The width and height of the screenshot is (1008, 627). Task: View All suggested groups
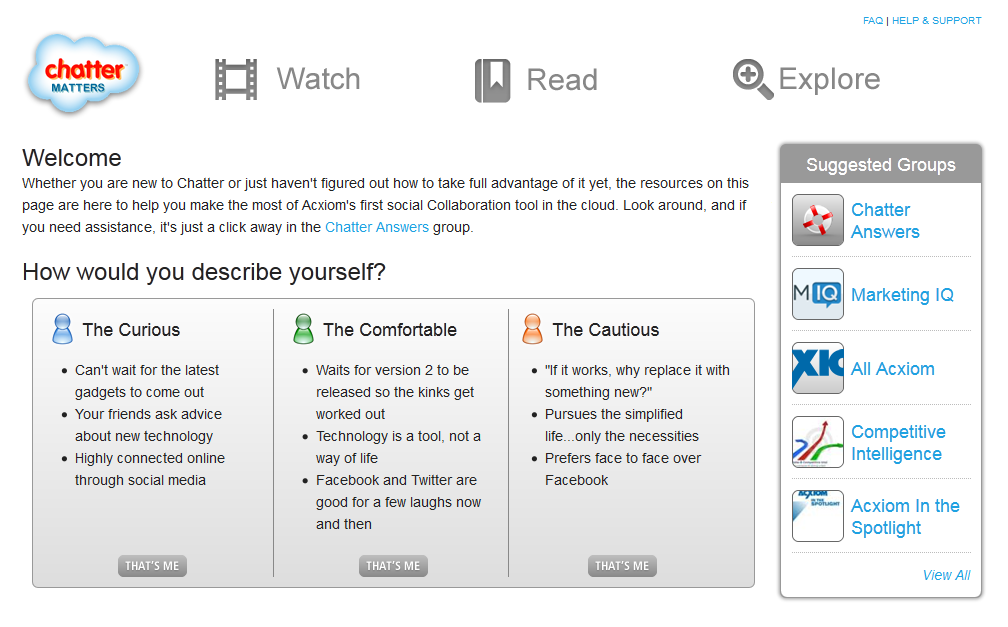pyautogui.click(x=946, y=575)
